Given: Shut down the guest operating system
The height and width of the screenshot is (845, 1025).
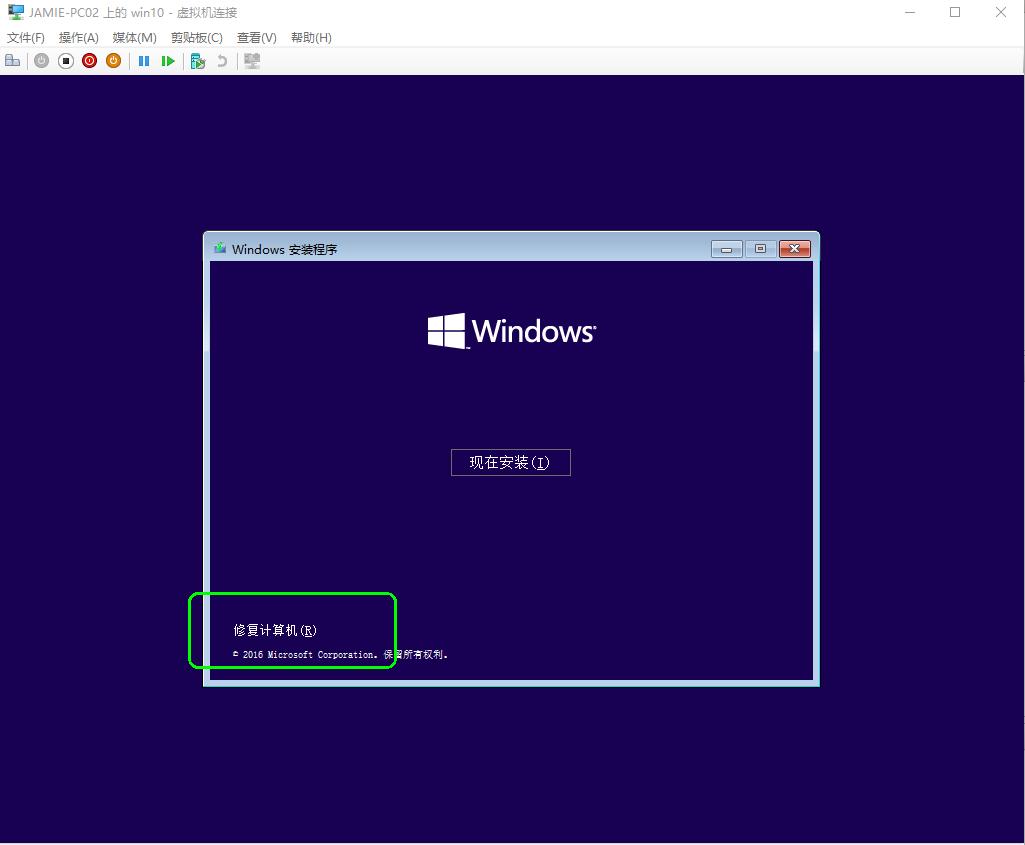Looking at the screenshot, I should pos(89,60).
